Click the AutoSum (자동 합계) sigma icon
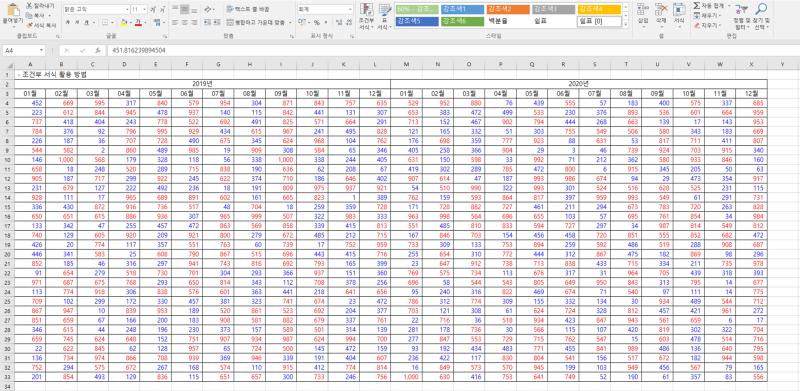 (697, 5)
